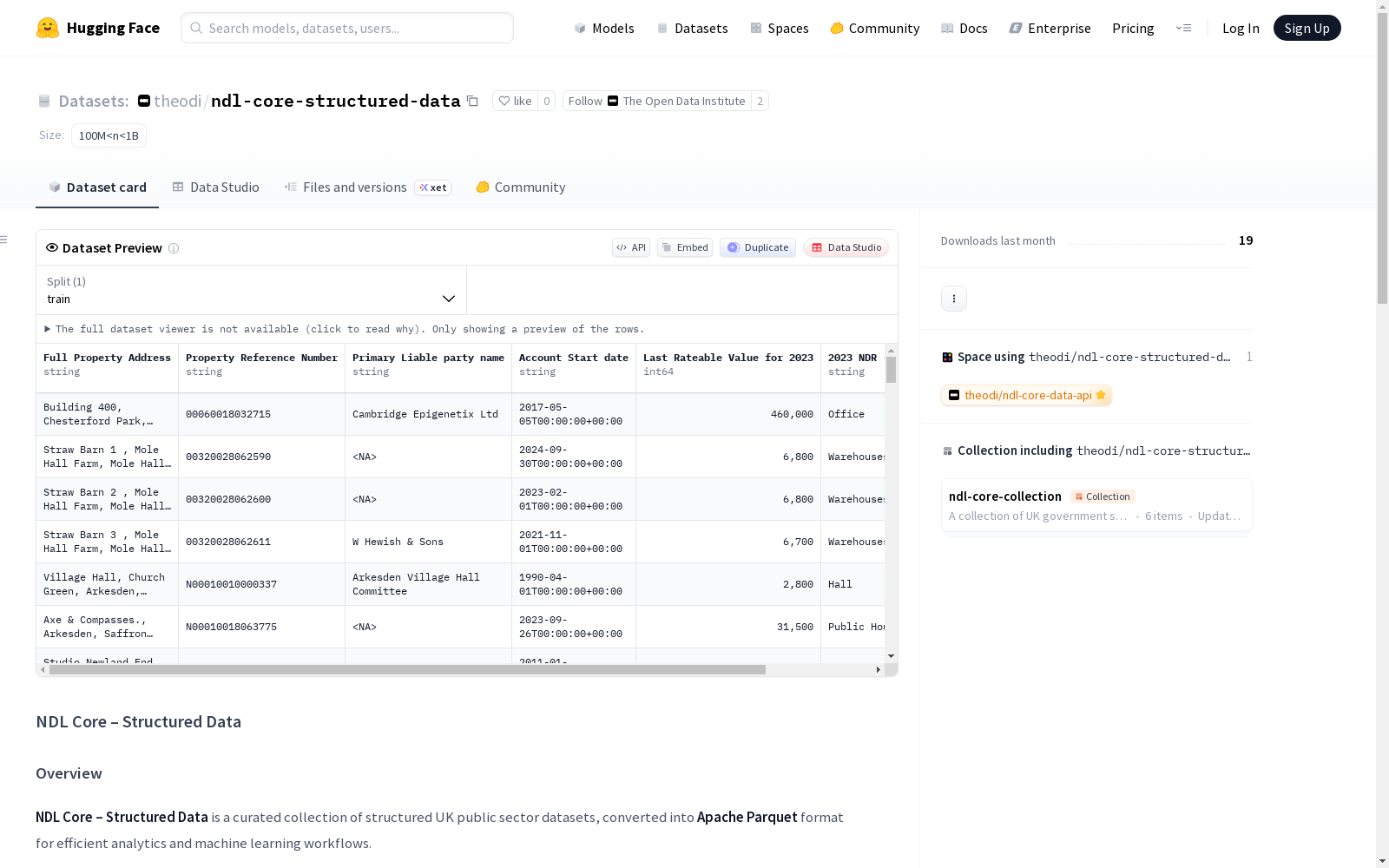Open Enterprise in the top navigation
1389x868 pixels.
(x=1050, y=28)
